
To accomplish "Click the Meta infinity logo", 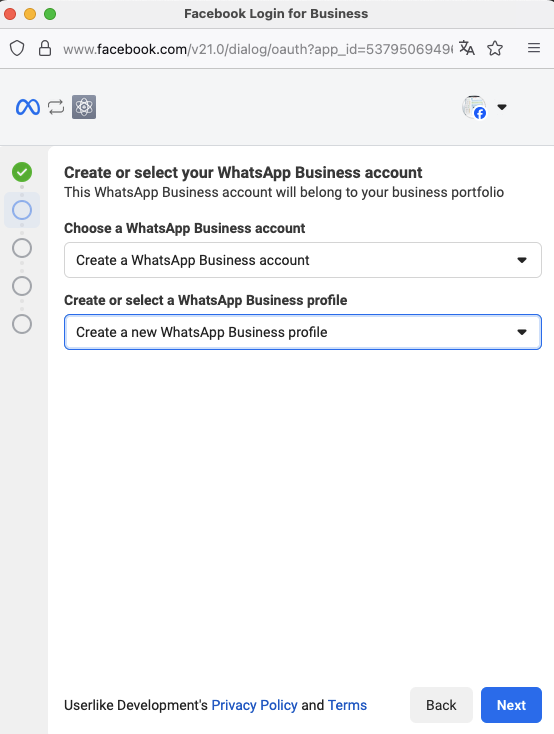I will pos(28,107).
